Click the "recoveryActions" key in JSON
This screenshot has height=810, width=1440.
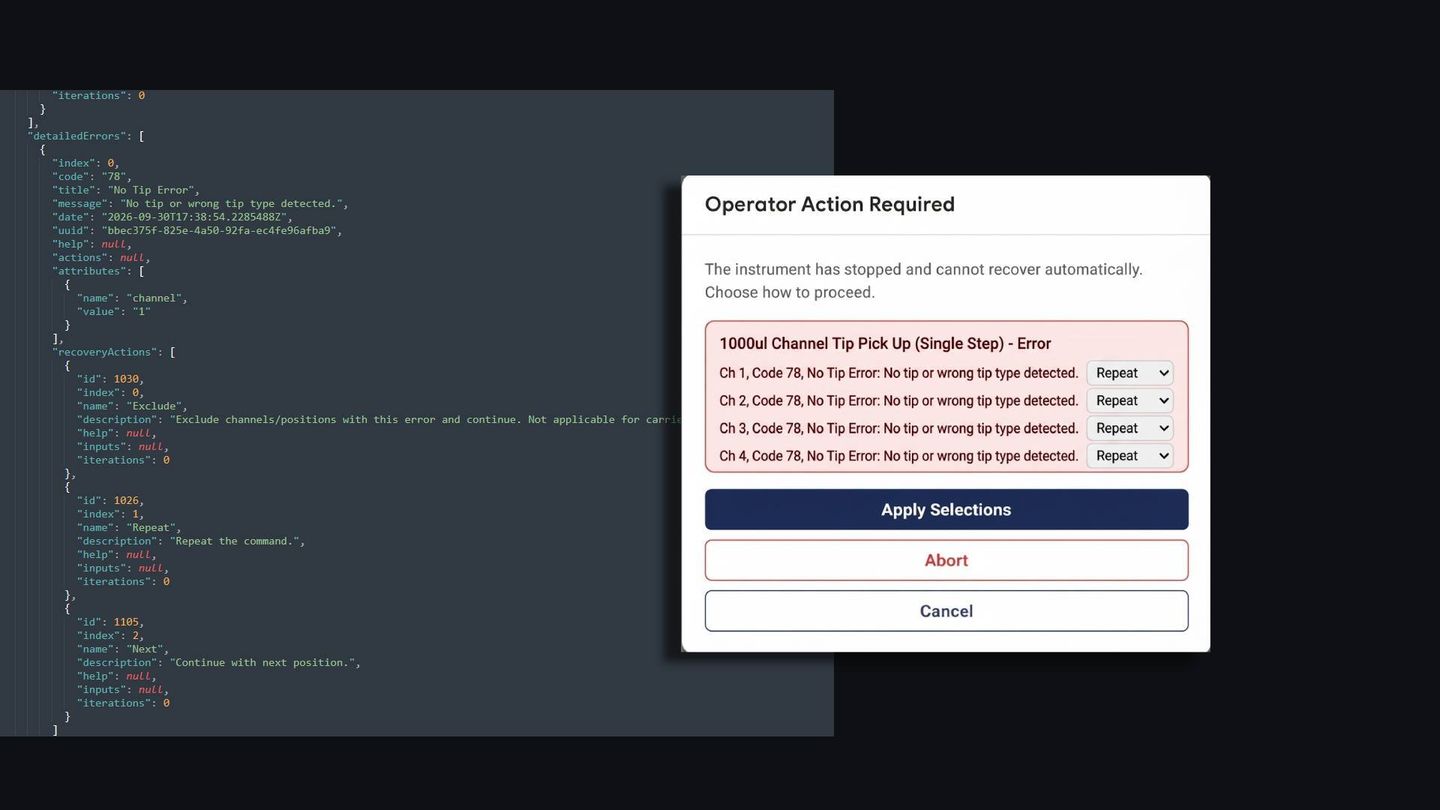[x=104, y=352]
